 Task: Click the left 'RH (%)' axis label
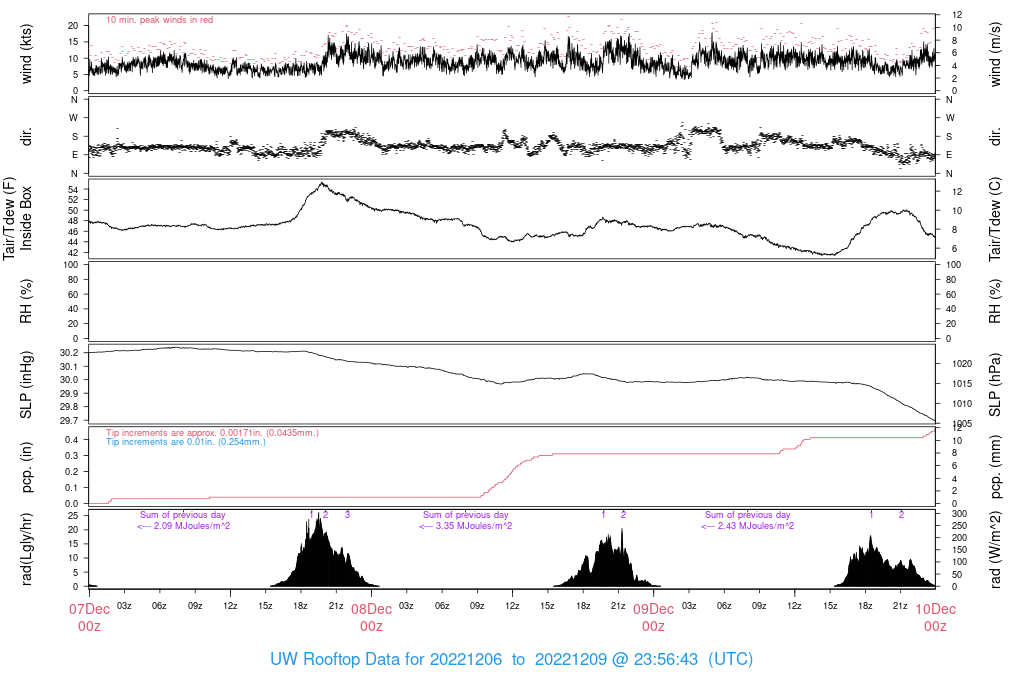(x=27, y=302)
